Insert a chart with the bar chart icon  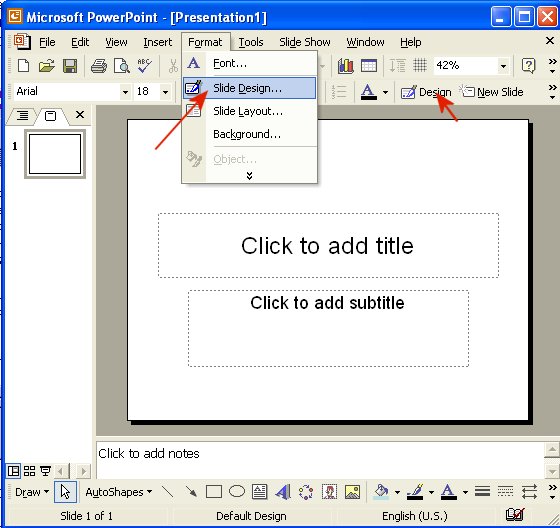(345, 66)
